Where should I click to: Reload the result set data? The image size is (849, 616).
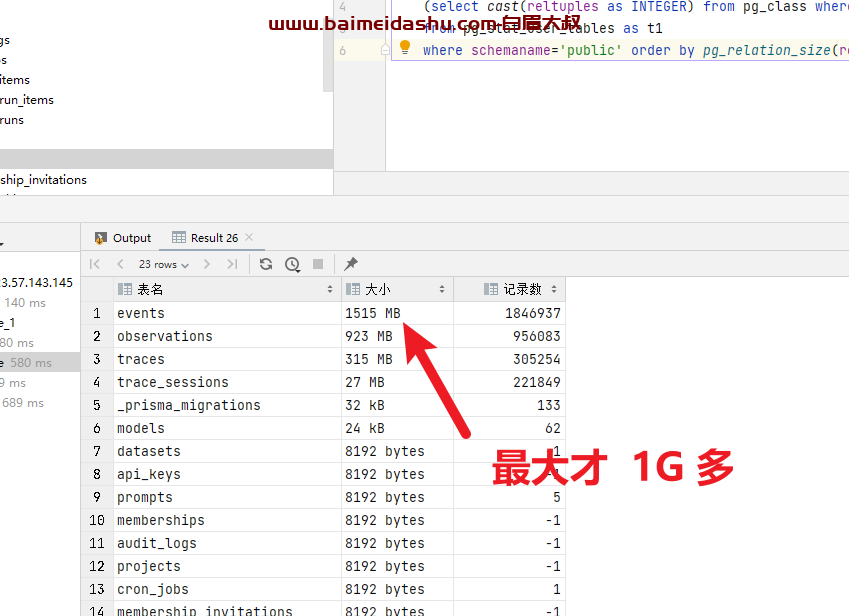click(x=266, y=264)
